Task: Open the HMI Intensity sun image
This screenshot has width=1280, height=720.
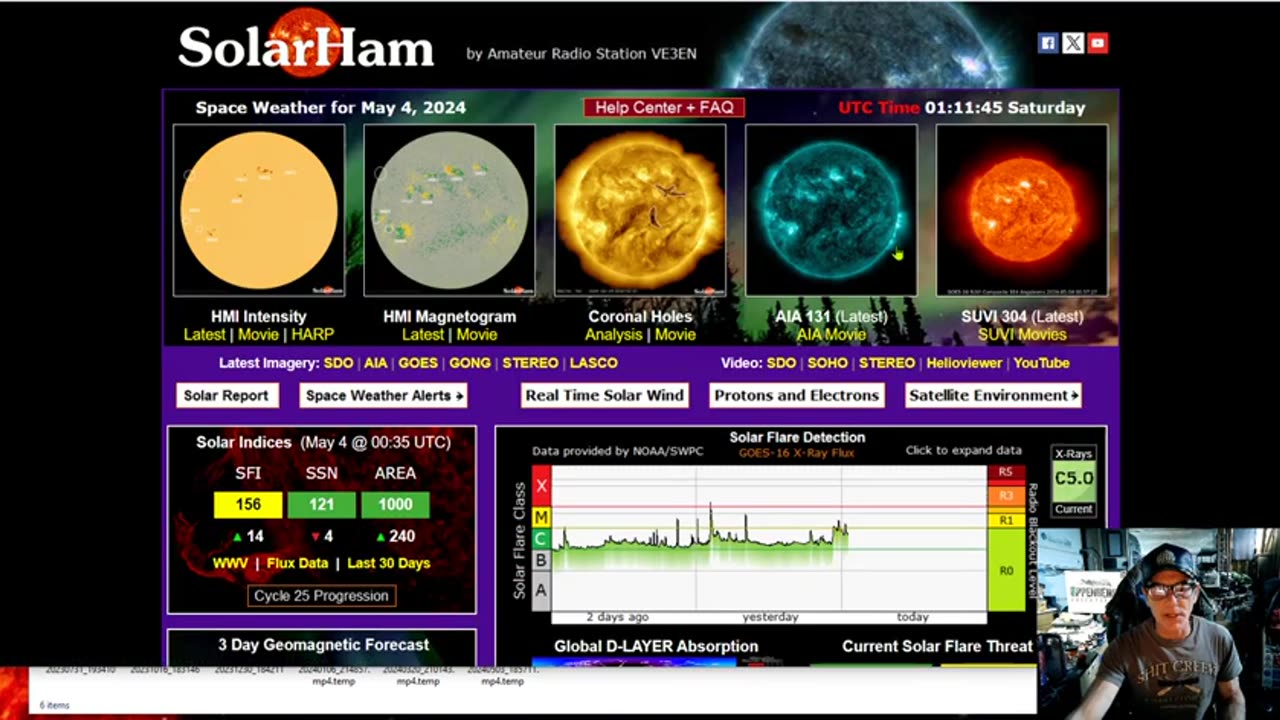Action: pos(259,210)
